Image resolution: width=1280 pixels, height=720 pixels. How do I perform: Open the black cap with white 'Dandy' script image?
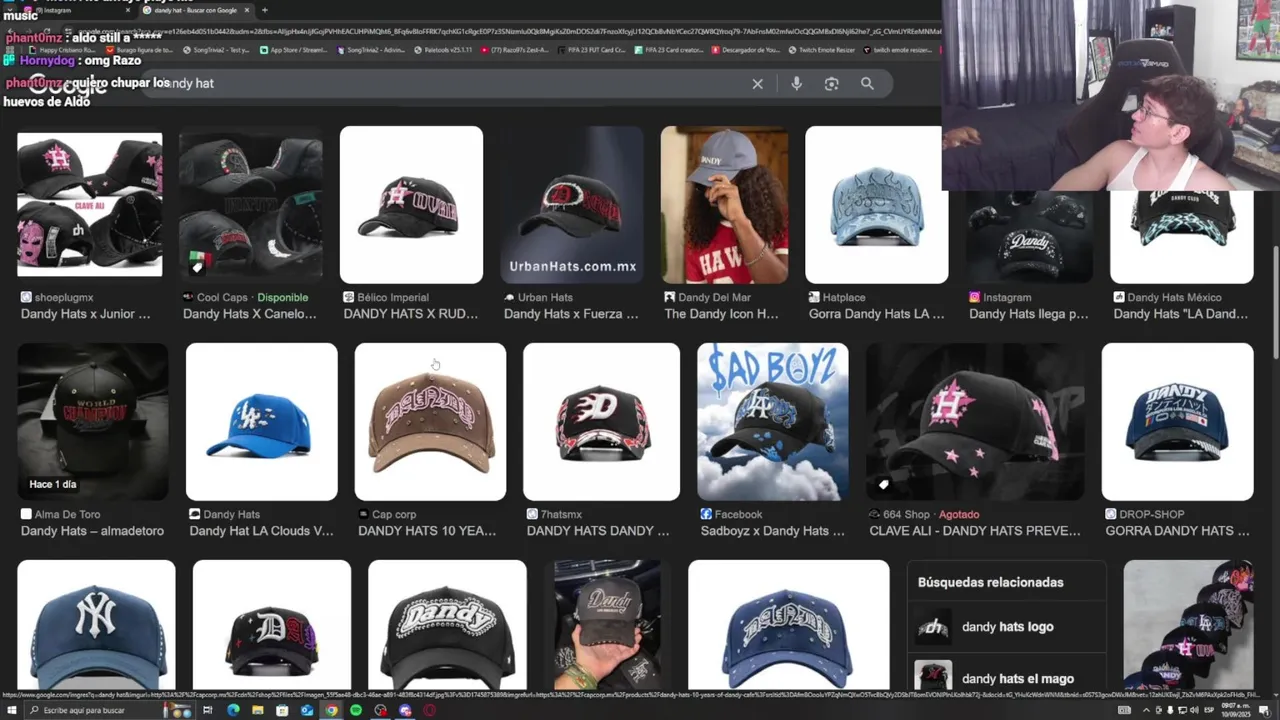(x=447, y=625)
